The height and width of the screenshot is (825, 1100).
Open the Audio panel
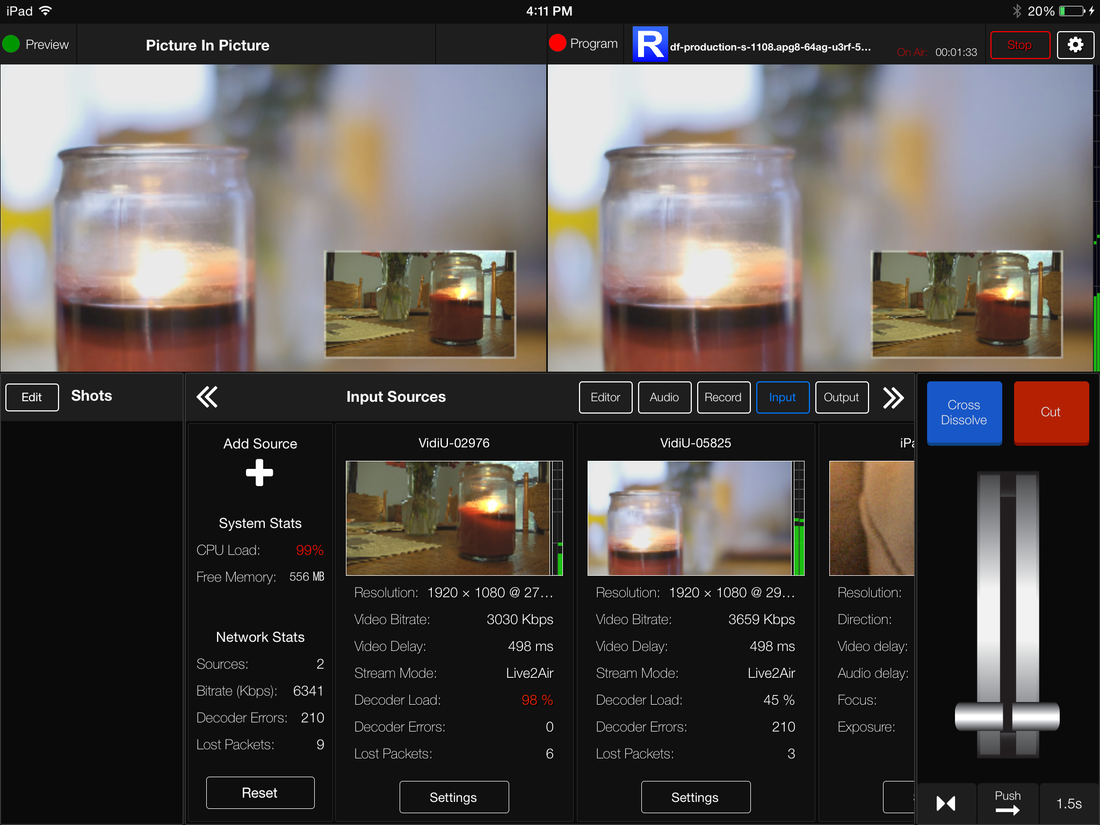point(664,397)
